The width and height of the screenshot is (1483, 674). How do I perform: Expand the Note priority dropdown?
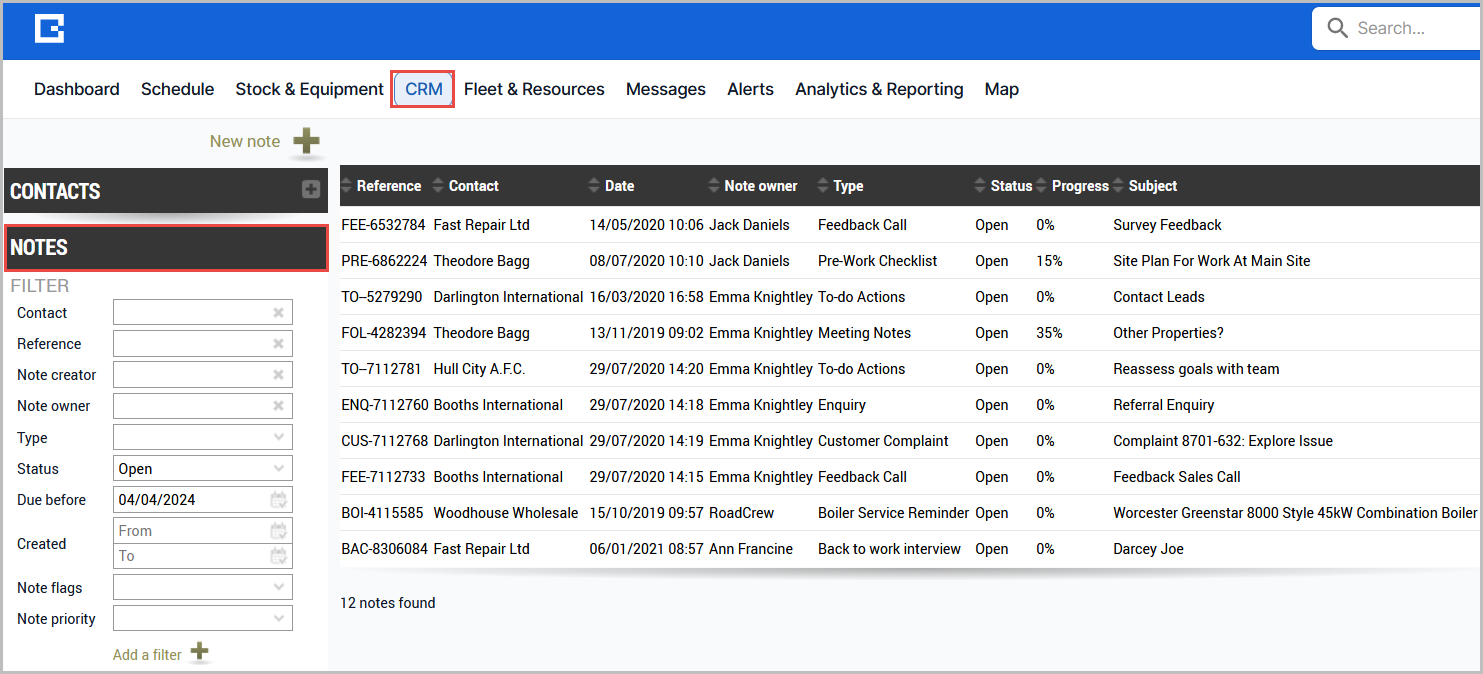(x=203, y=619)
